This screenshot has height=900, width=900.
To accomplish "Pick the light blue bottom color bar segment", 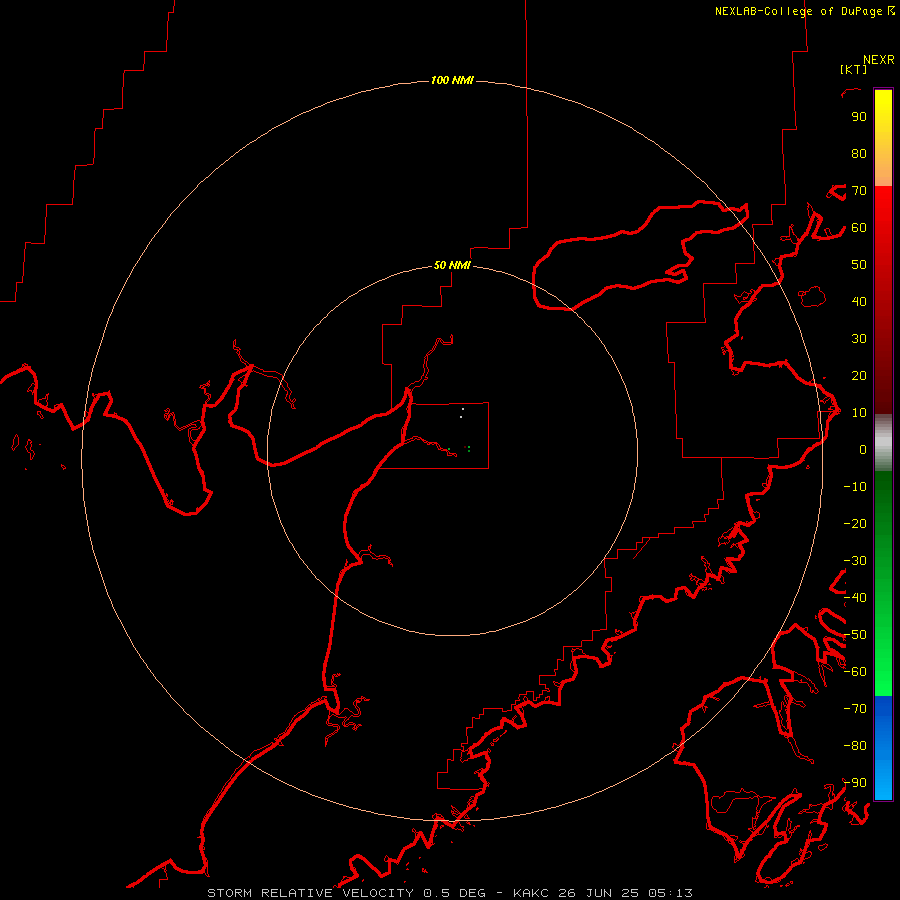I will click(x=883, y=781).
